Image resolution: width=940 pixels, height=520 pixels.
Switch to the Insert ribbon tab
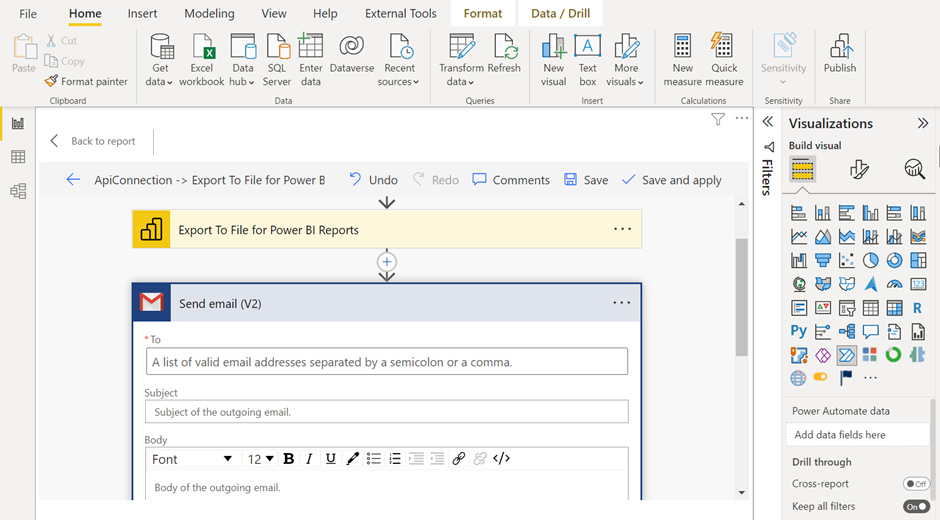tap(142, 13)
